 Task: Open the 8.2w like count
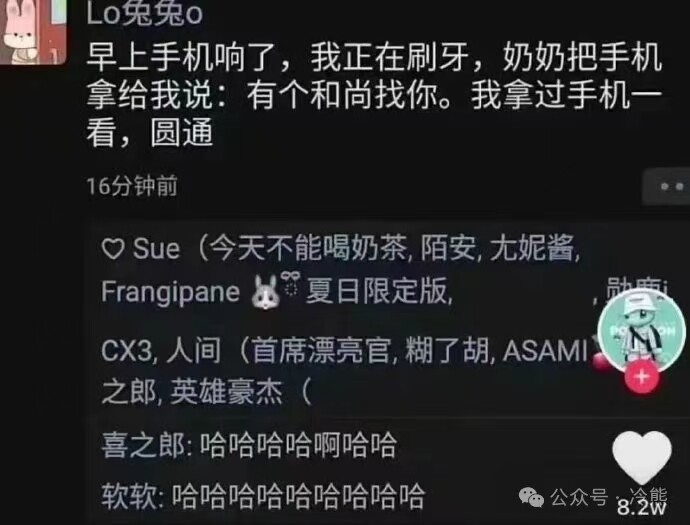click(642, 507)
